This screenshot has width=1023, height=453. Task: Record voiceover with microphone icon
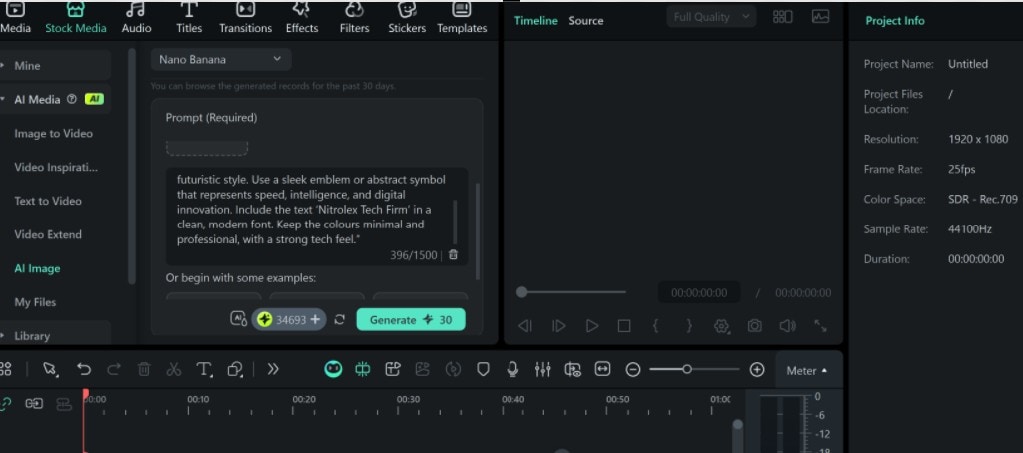point(513,369)
